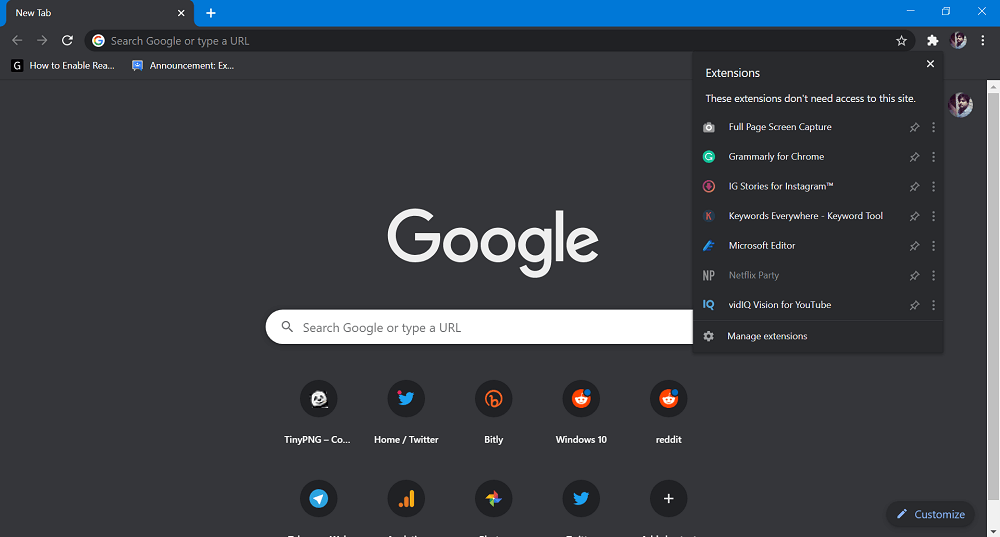
Task: Open more actions for IG Stories for Instagram
Action: pos(934,186)
